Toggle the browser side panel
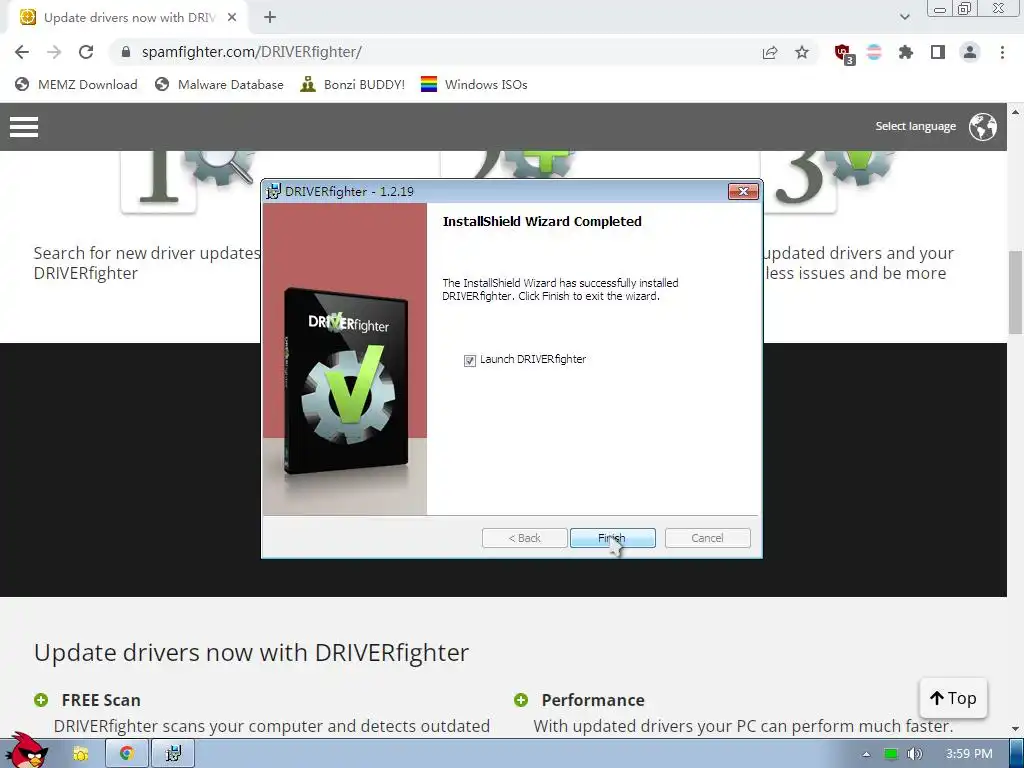This screenshot has width=1024, height=768. 938,52
